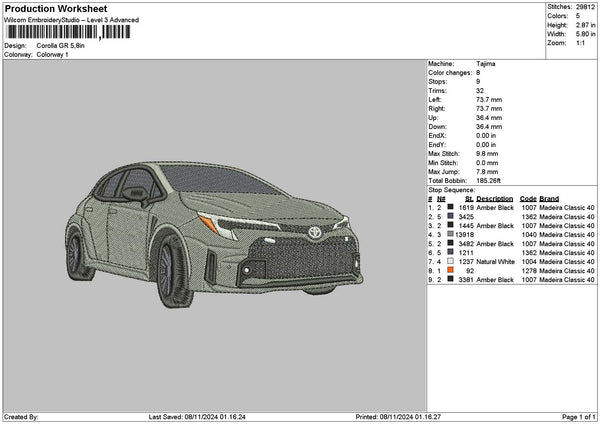Select the gray swatch beside 13918 stitches
This screenshot has width=600, height=424.
[x=450, y=235]
